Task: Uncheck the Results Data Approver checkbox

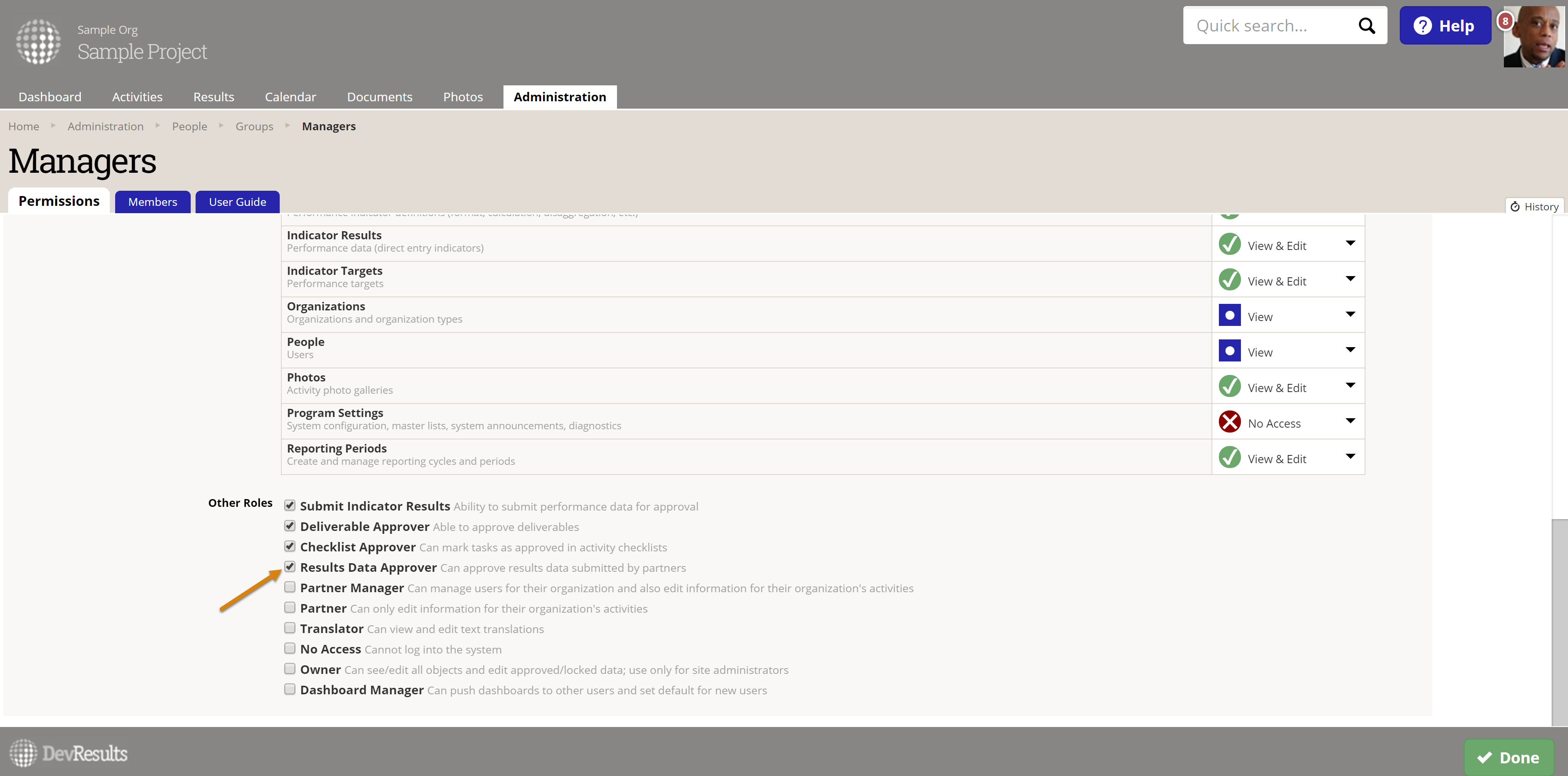Action: click(x=290, y=566)
